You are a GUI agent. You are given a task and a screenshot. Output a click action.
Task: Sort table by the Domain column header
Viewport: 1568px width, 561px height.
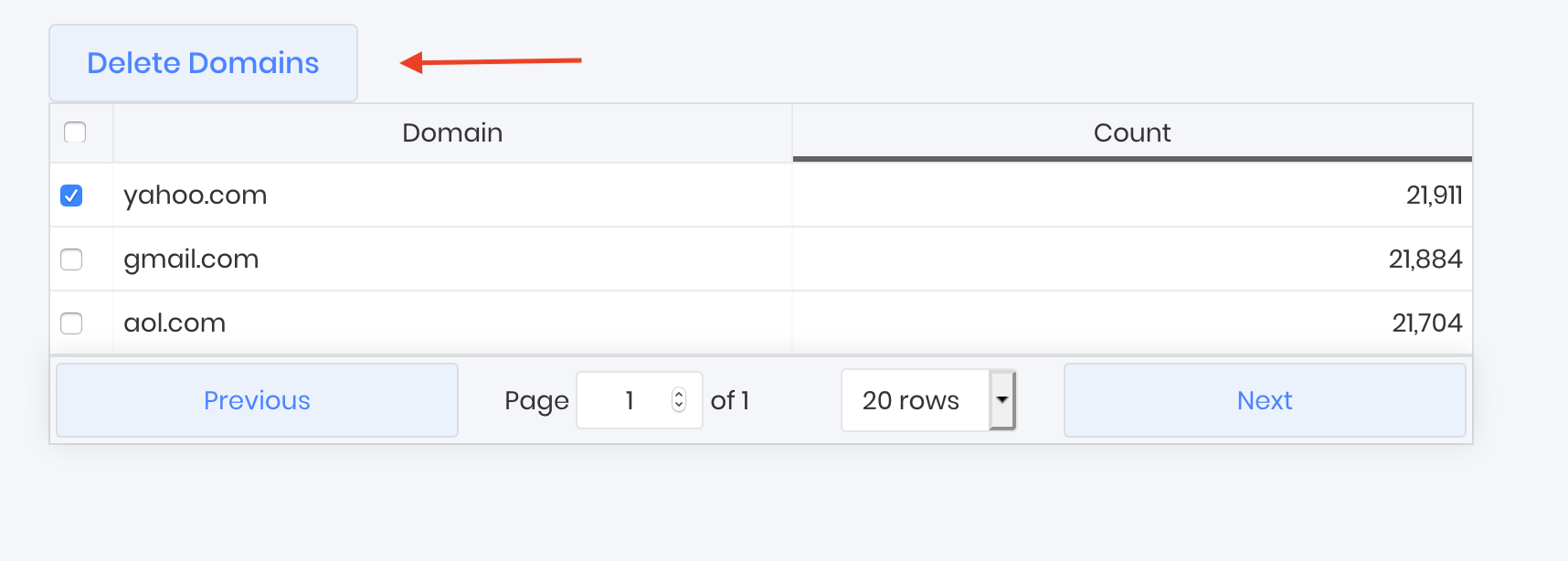click(452, 133)
